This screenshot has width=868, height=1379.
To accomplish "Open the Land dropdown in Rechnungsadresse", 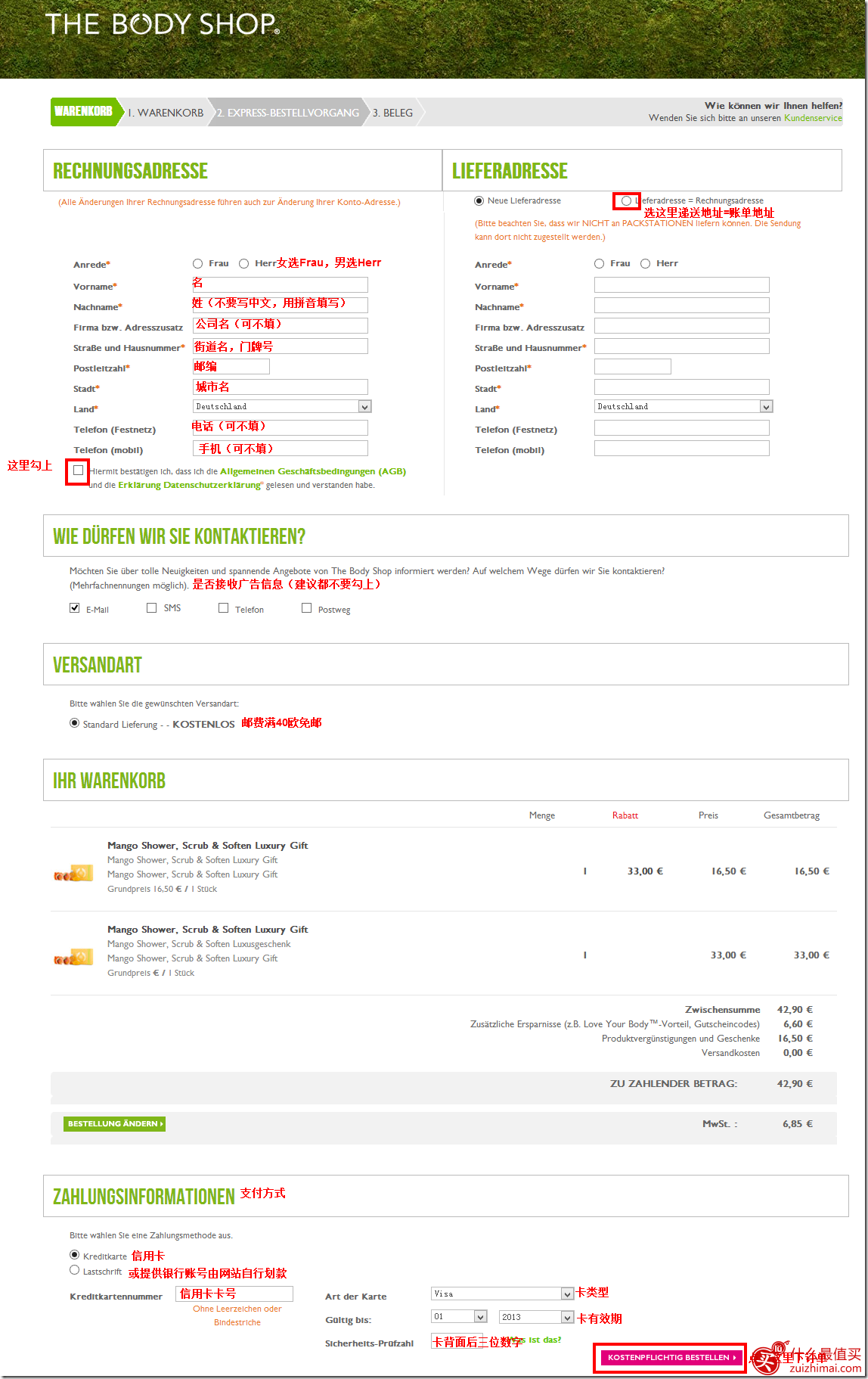I will [282, 406].
